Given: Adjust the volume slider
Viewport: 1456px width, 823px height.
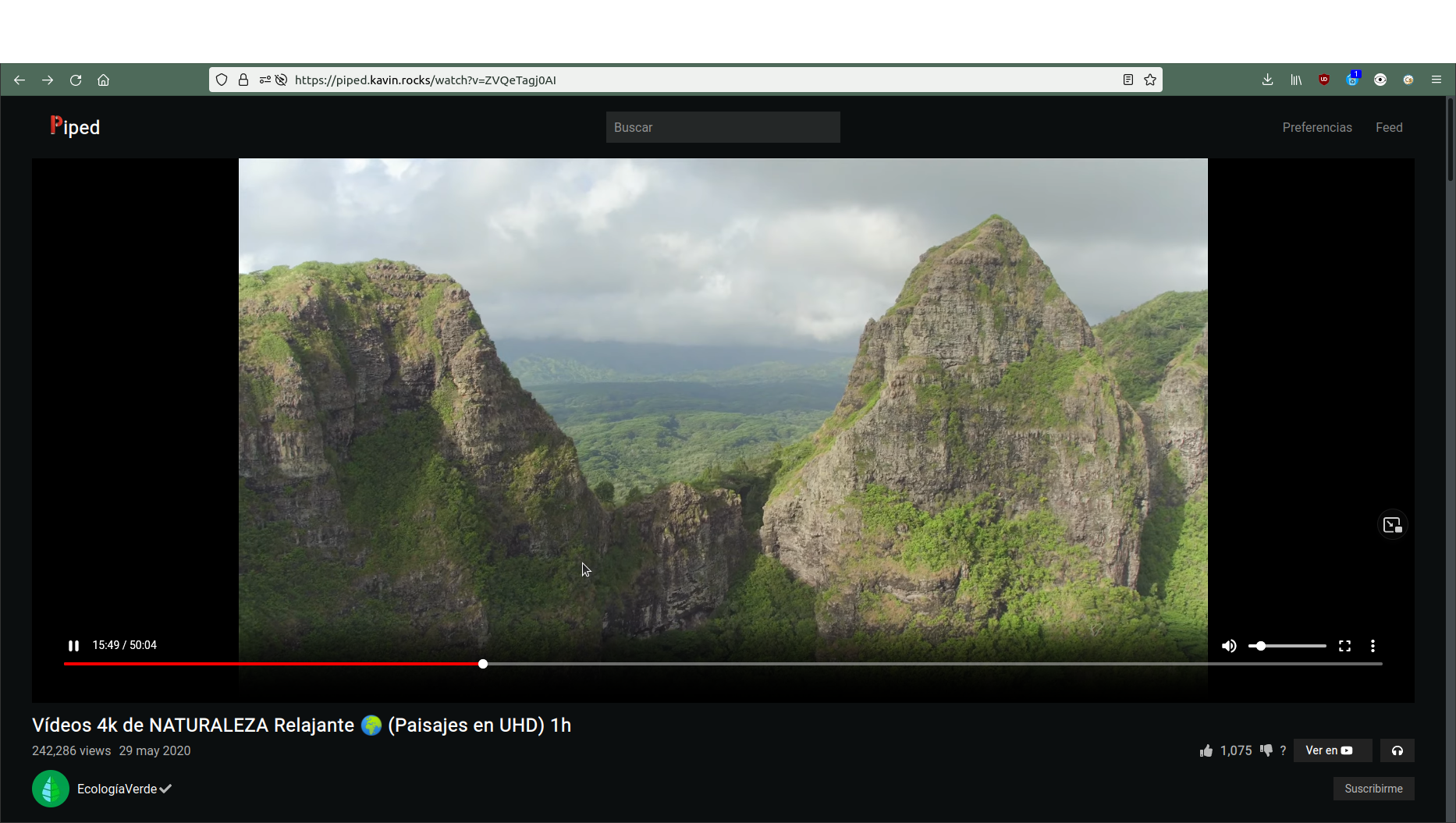Looking at the screenshot, I should coord(1287,646).
